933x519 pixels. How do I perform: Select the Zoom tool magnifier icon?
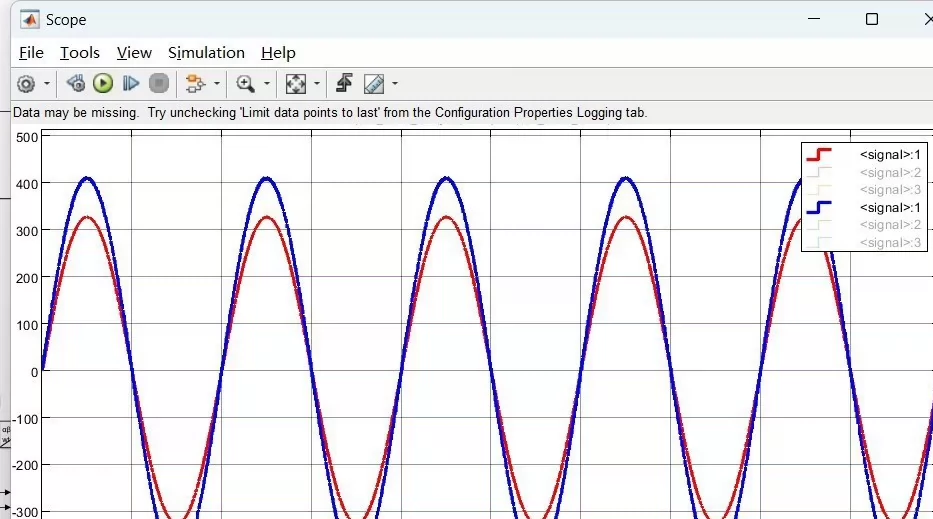pos(245,83)
